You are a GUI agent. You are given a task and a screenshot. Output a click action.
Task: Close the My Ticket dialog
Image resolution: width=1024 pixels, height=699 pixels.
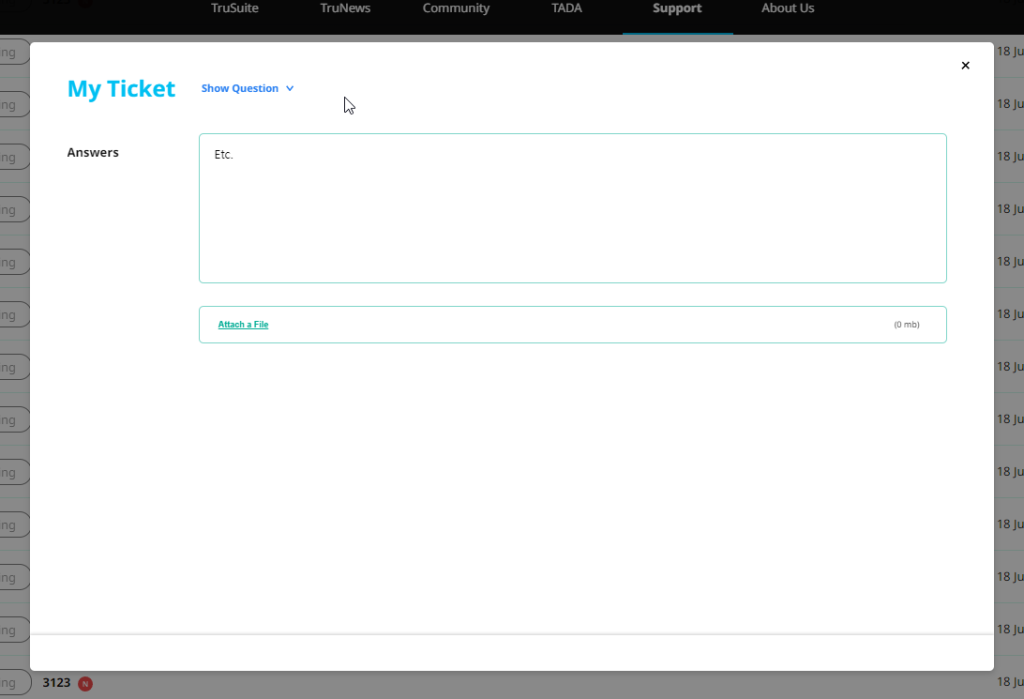pos(965,66)
